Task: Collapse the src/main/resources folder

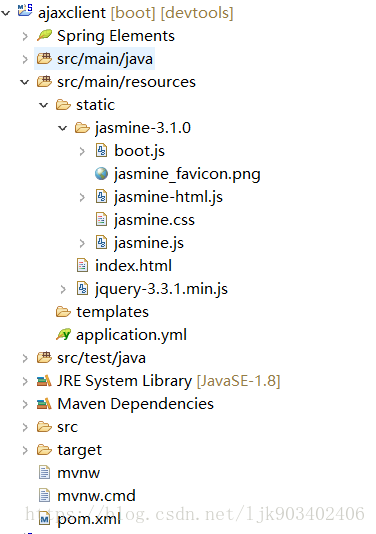Action: [25, 82]
